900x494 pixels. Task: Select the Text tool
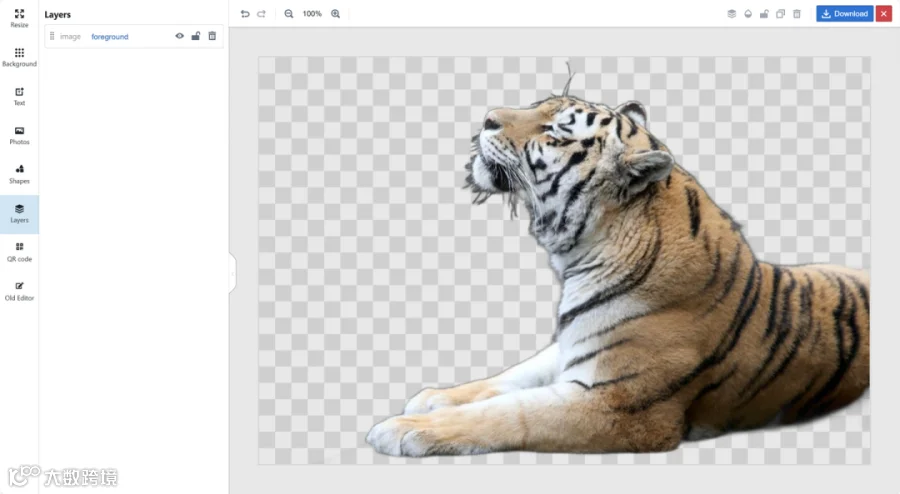point(19,96)
